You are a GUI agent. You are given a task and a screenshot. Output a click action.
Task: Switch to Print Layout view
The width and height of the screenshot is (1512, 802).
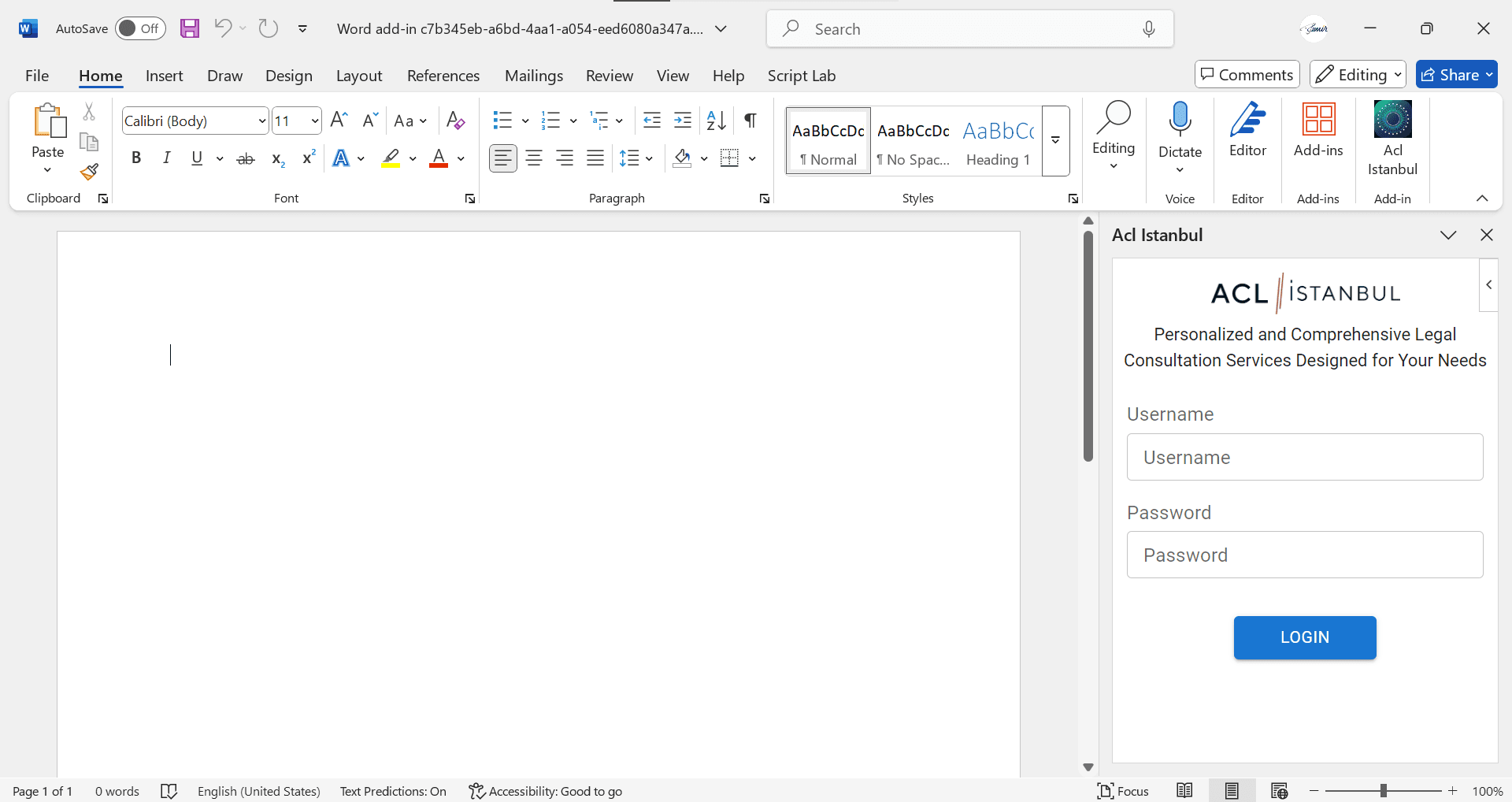pyautogui.click(x=1232, y=791)
